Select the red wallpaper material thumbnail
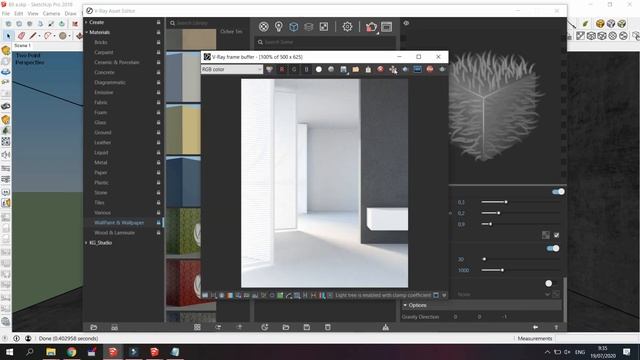The height and width of the screenshot is (360, 640). point(183,284)
